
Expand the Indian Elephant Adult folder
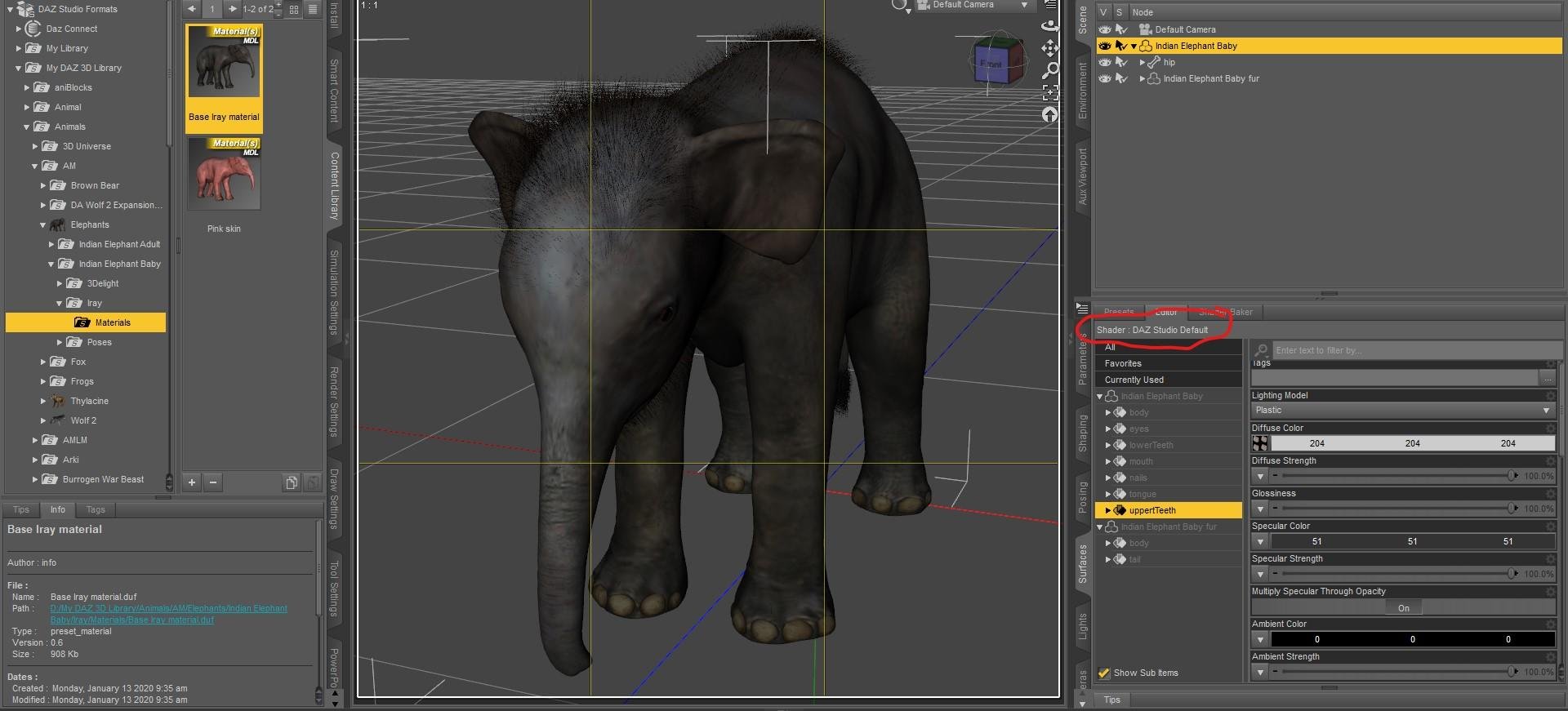[51, 244]
